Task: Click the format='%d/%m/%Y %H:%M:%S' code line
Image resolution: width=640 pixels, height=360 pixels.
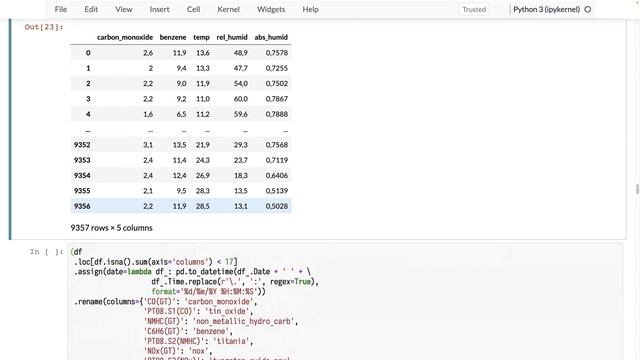Action: pos(208,291)
